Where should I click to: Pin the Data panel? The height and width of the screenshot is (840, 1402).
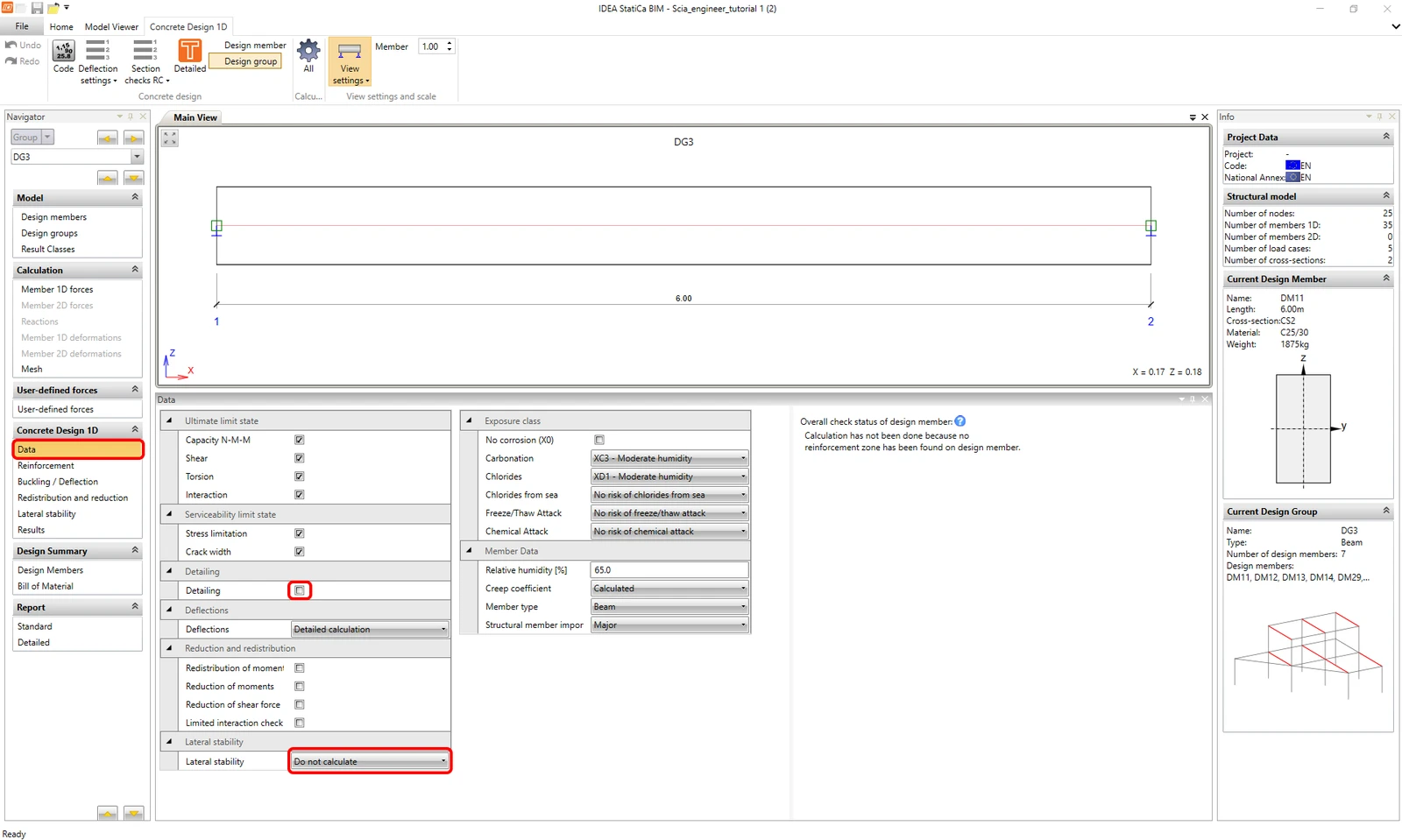tap(1193, 399)
